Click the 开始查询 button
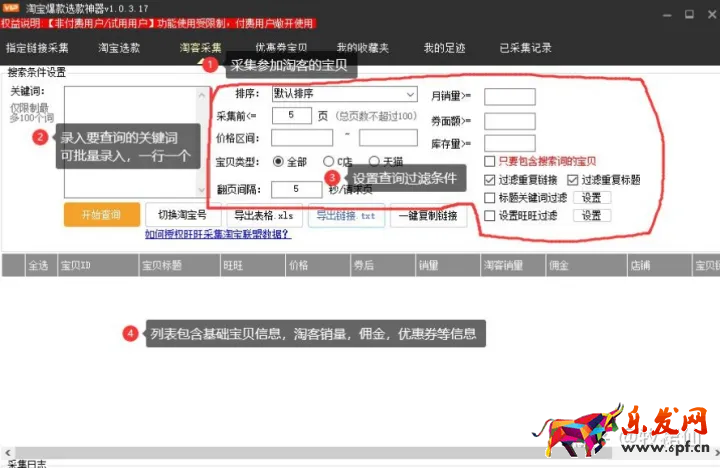 [x=102, y=215]
